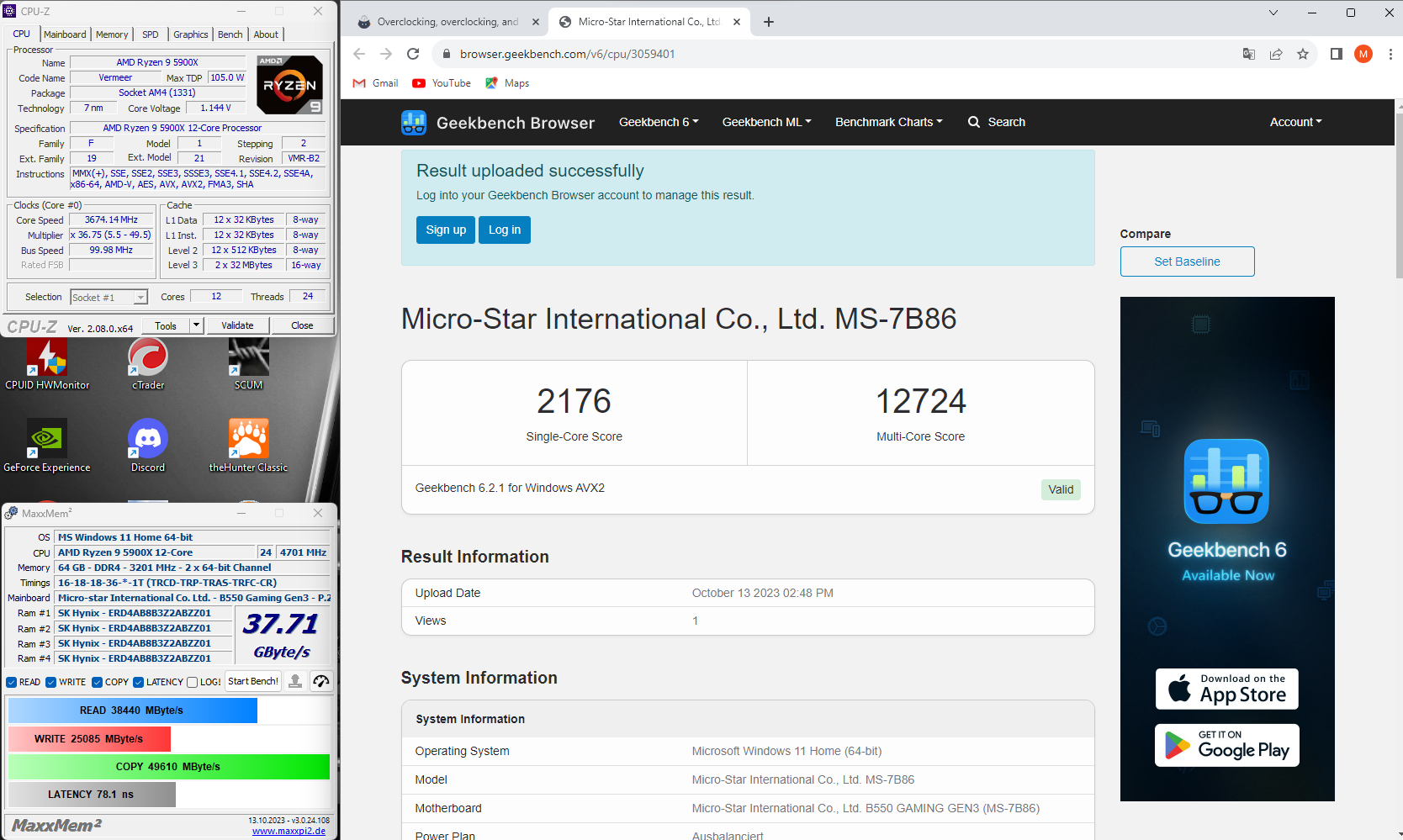Click the COPY 49610 MByte/s bar
1403x840 pixels.
(169, 767)
